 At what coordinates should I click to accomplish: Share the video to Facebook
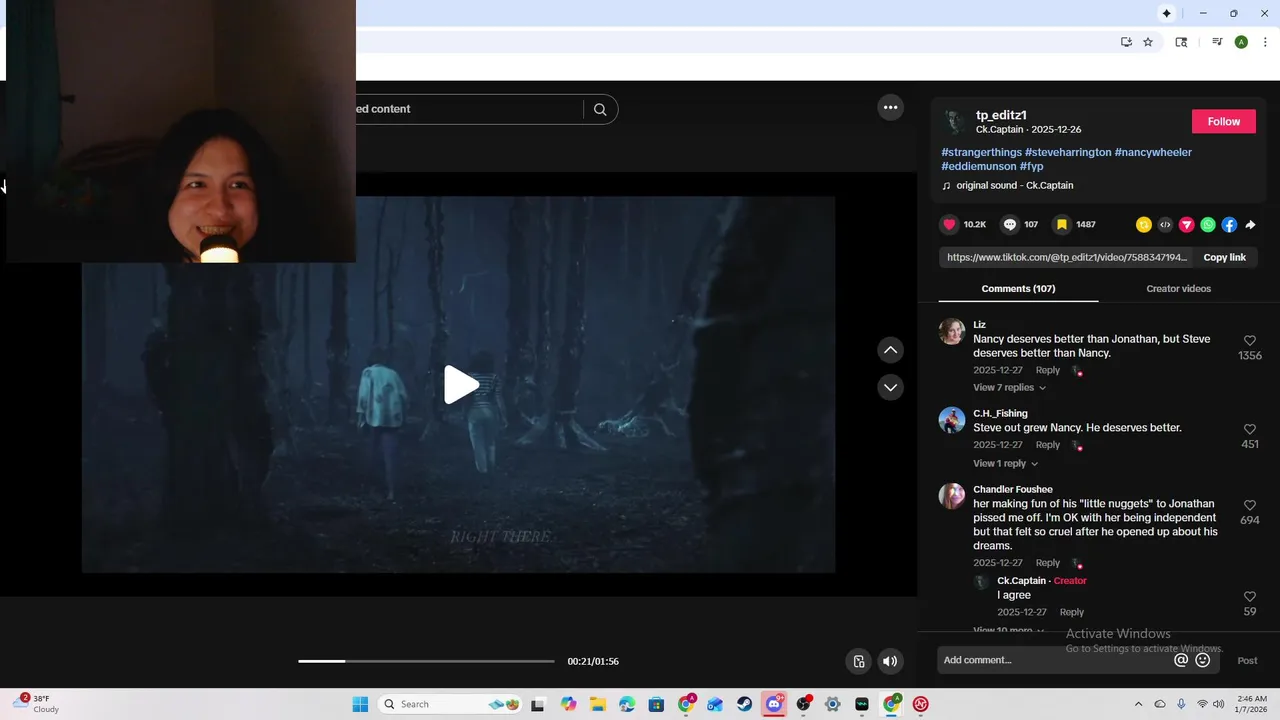pyautogui.click(x=1229, y=225)
